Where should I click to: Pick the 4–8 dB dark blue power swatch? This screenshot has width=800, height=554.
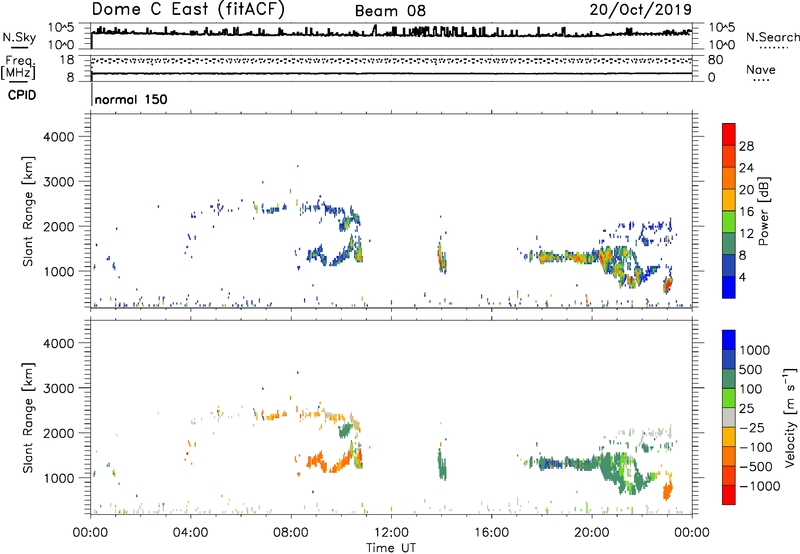pyautogui.click(x=729, y=265)
